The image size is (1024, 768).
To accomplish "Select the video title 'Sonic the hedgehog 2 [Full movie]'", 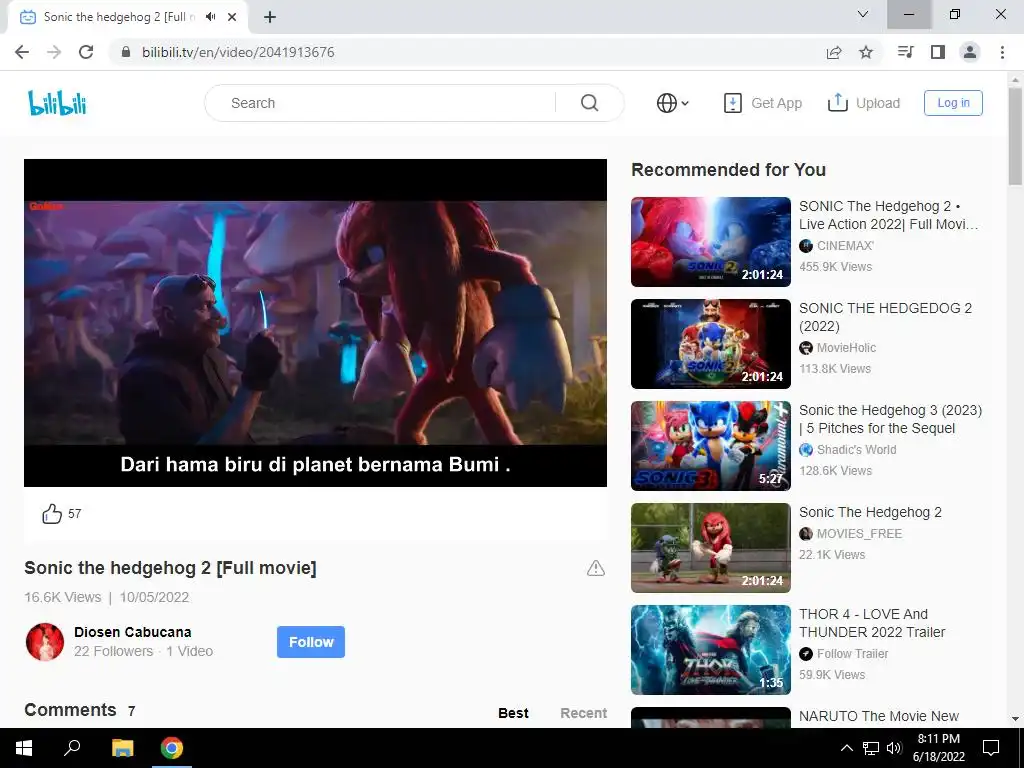I will (x=170, y=568).
